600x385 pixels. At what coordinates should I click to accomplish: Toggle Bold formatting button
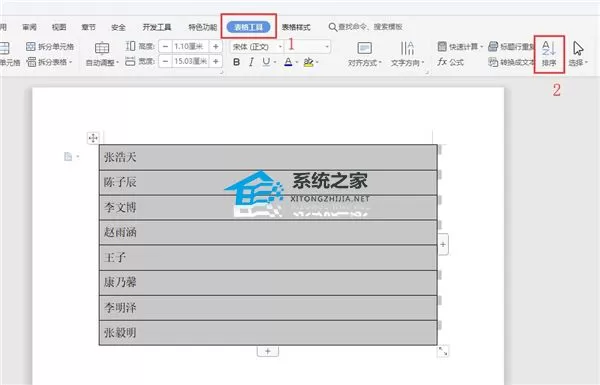pyautogui.click(x=236, y=62)
